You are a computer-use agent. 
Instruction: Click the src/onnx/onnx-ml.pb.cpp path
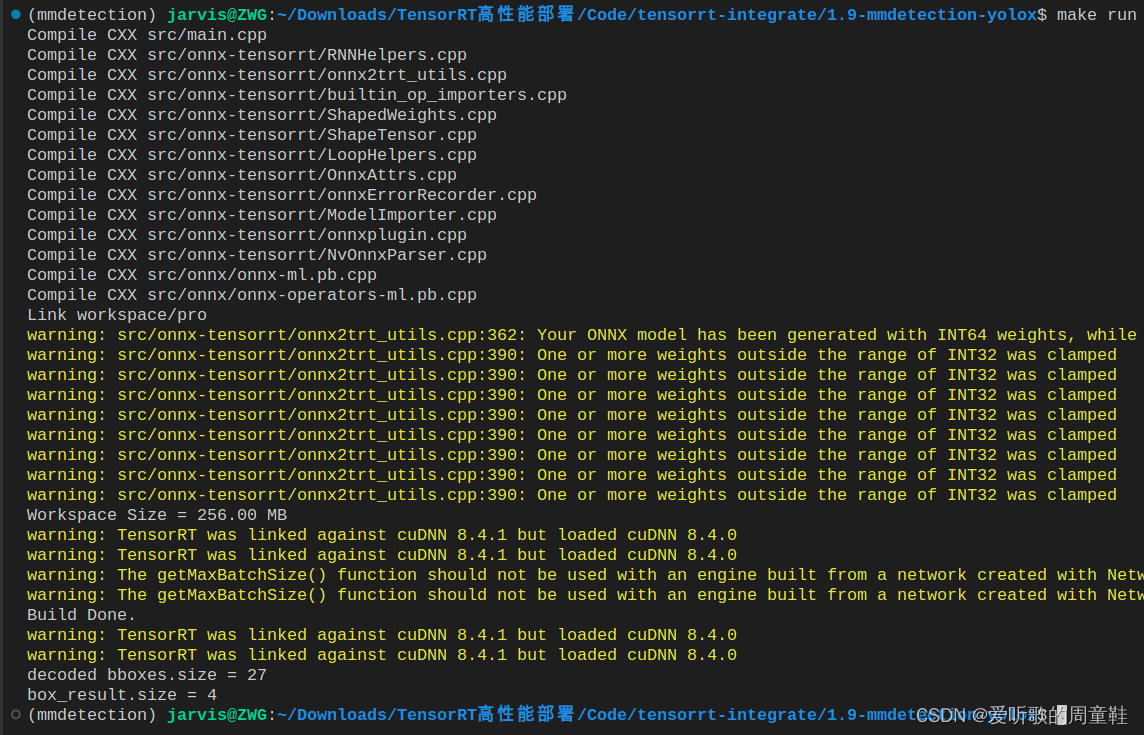(262, 274)
